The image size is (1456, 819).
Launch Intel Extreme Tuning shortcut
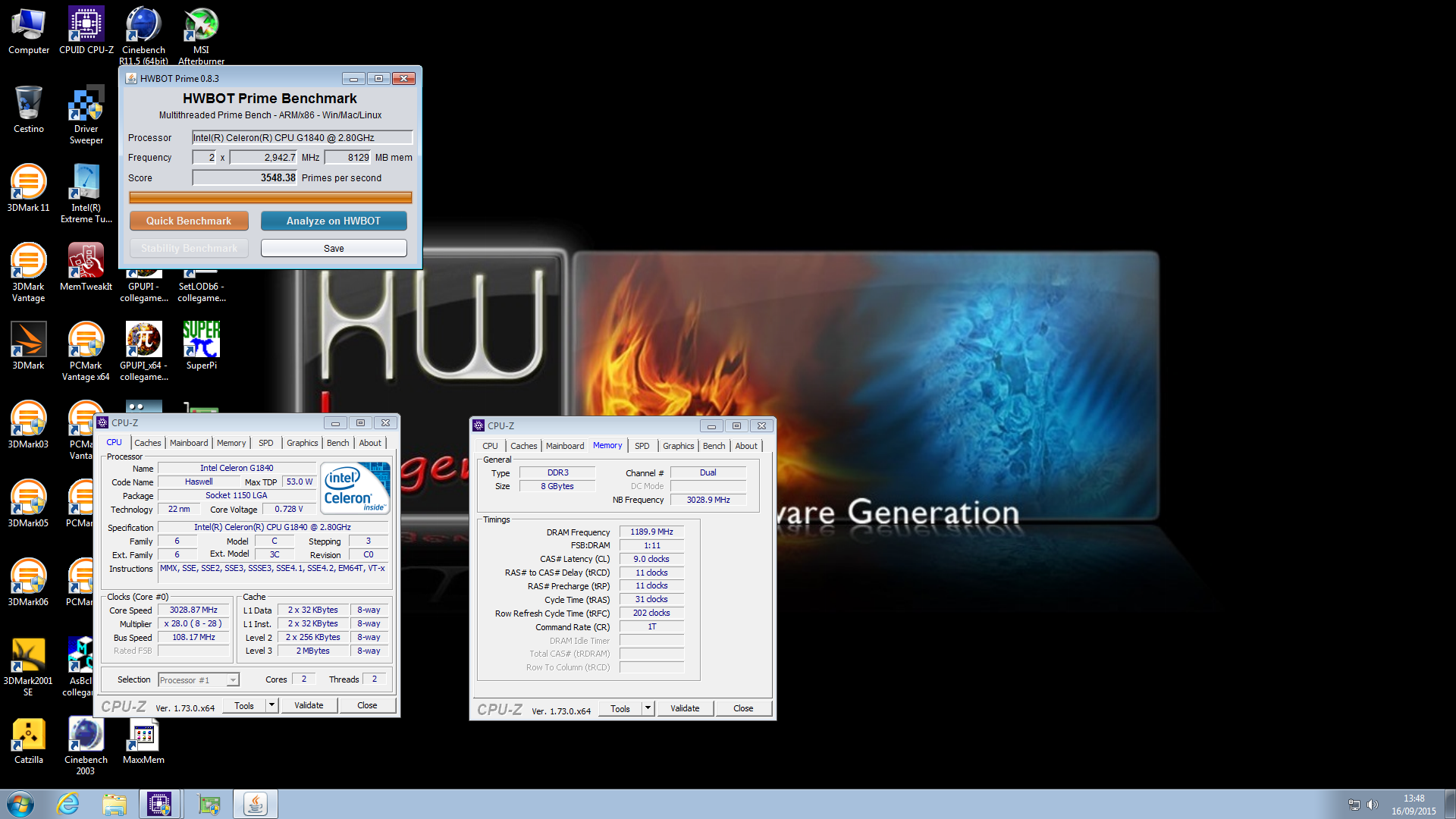[x=86, y=193]
